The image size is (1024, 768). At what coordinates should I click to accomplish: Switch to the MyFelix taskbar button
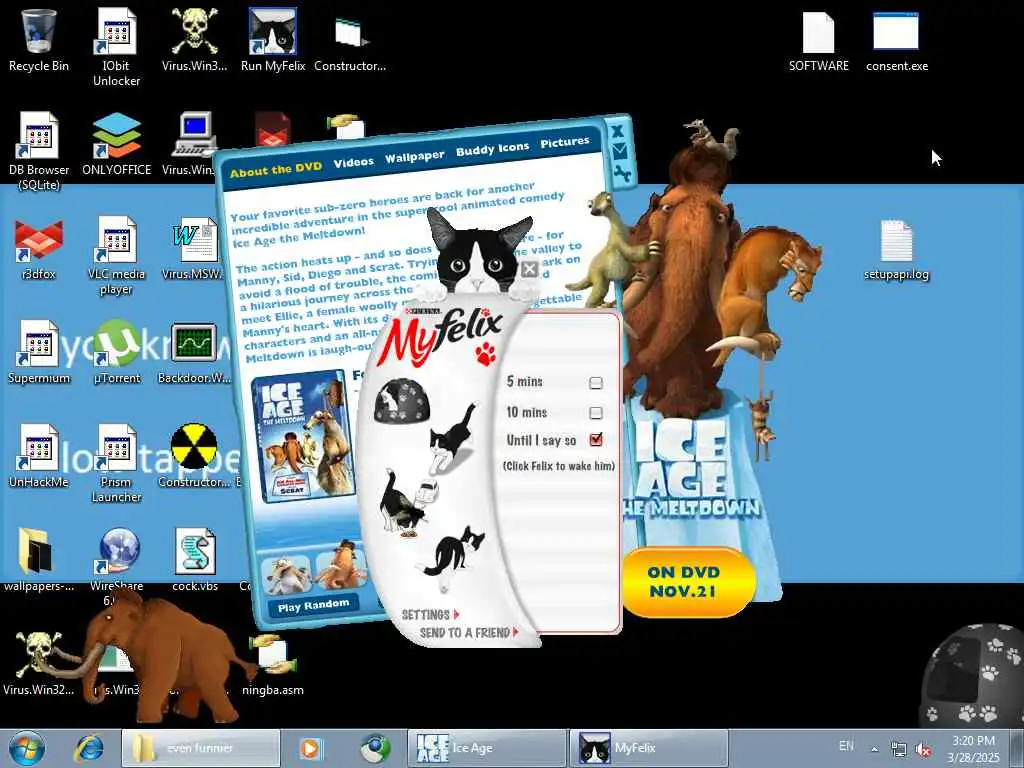pyautogui.click(x=648, y=748)
